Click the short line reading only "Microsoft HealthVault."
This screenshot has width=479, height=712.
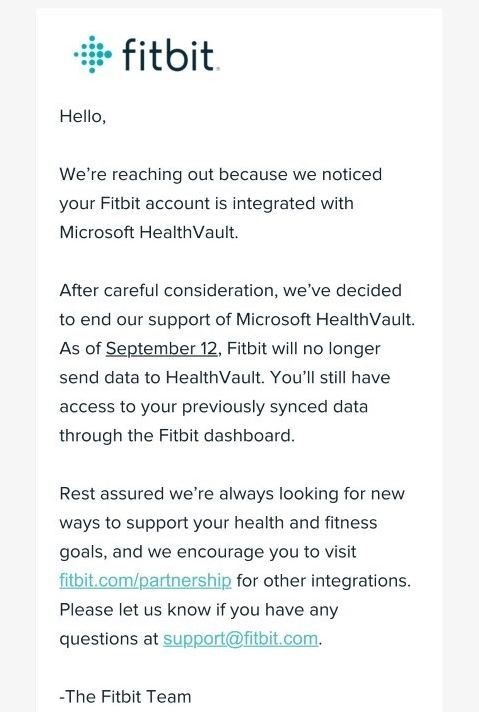(x=149, y=232)
